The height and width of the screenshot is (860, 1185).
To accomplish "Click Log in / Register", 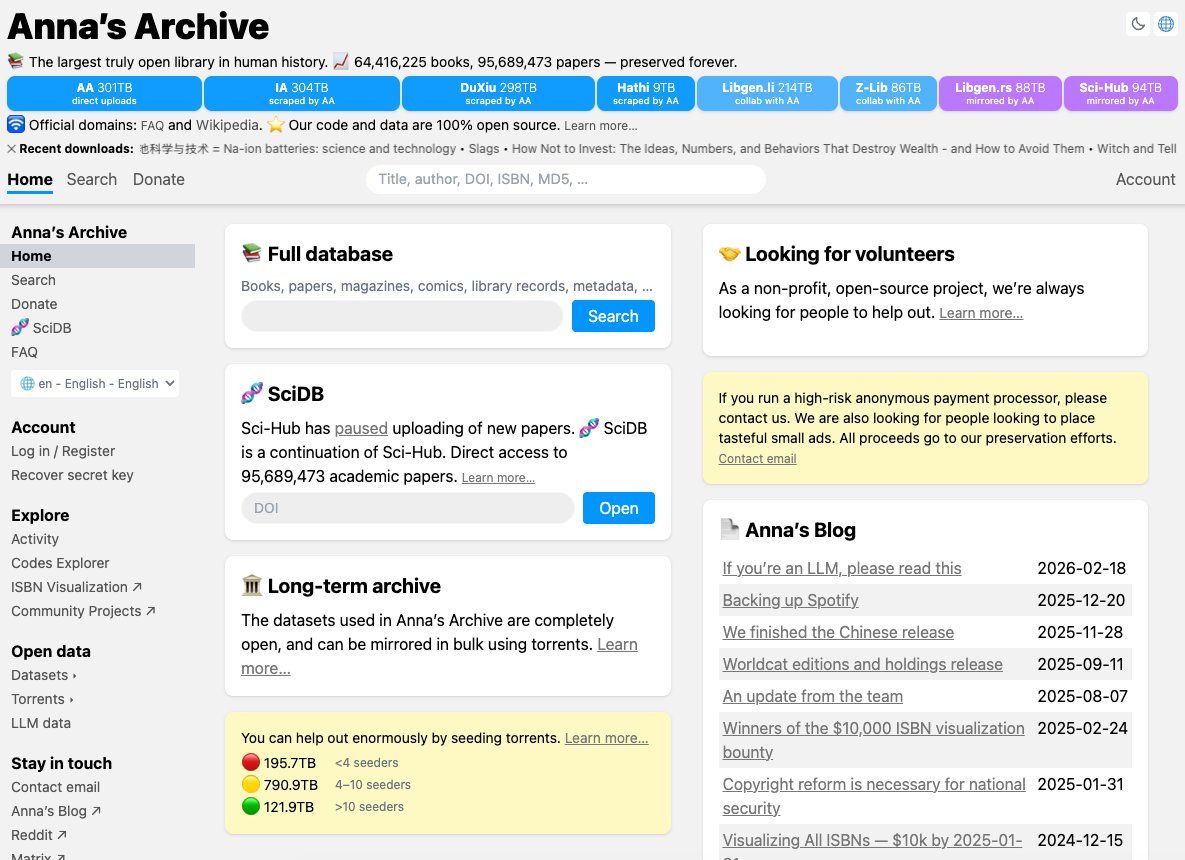I will pos(63,451).
